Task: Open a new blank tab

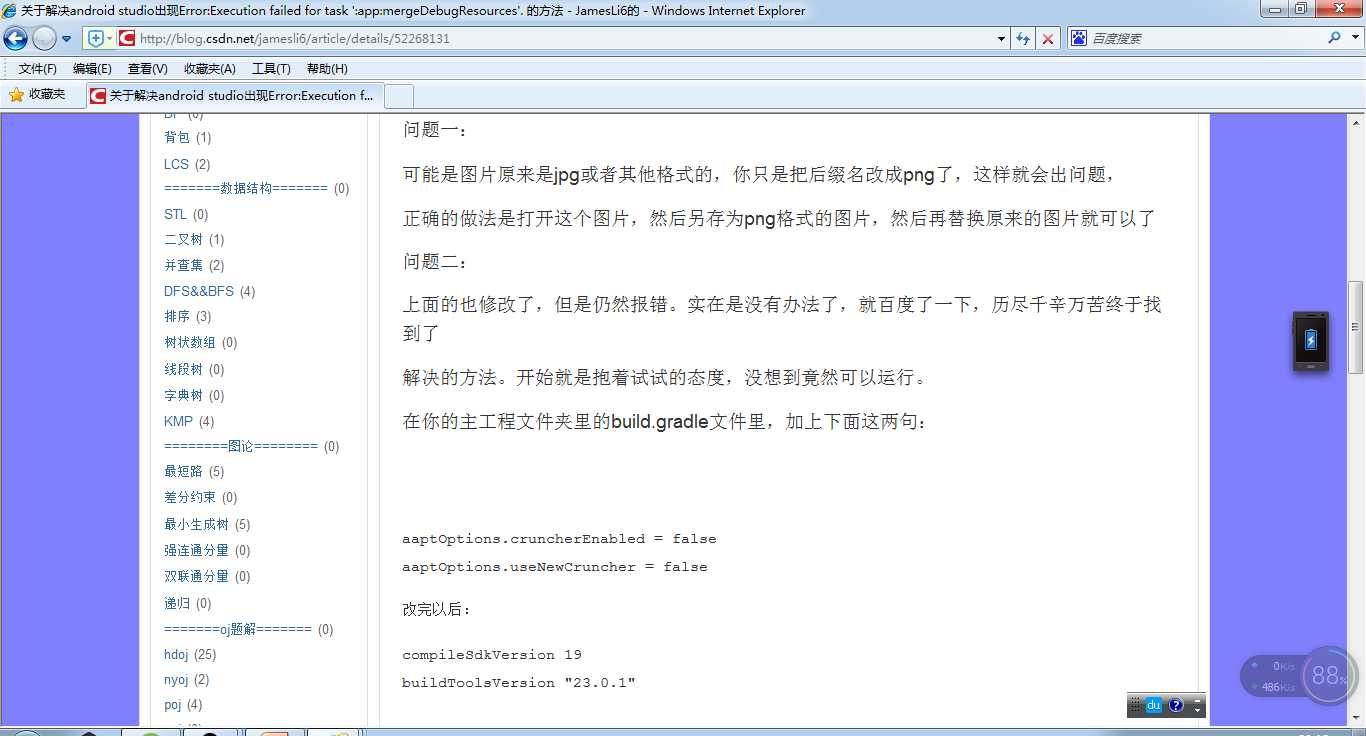Action: [399, 96]
